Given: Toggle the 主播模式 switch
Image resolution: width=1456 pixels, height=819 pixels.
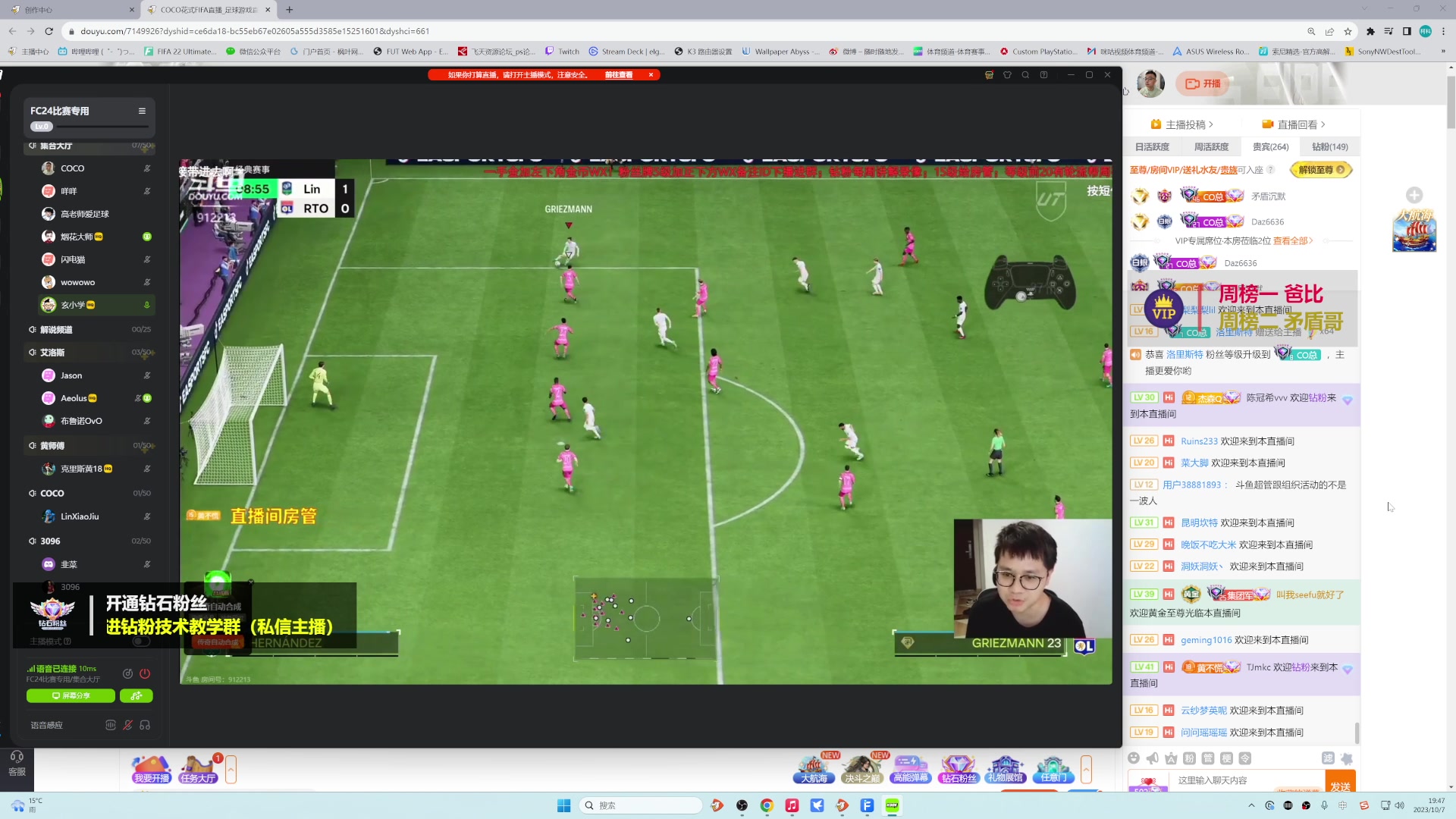Looking at the screenshot, I should click(x=141, y=642).
